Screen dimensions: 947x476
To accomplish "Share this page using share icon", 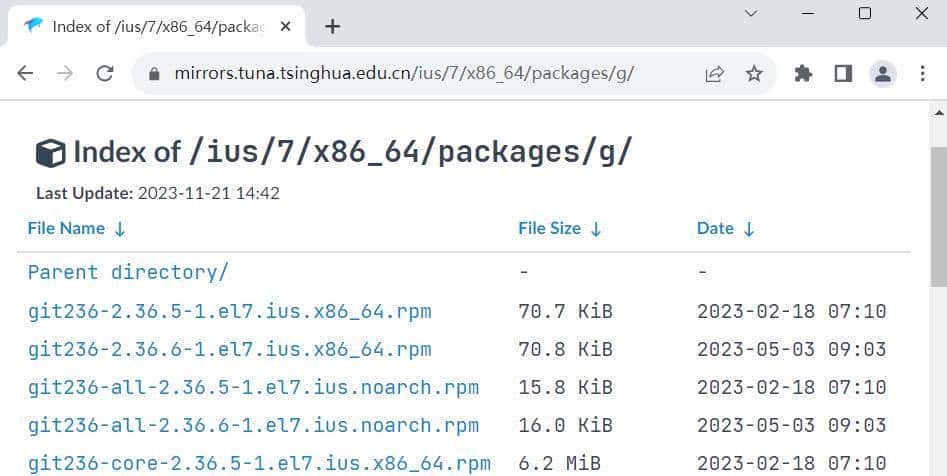I will pos(714,73).
